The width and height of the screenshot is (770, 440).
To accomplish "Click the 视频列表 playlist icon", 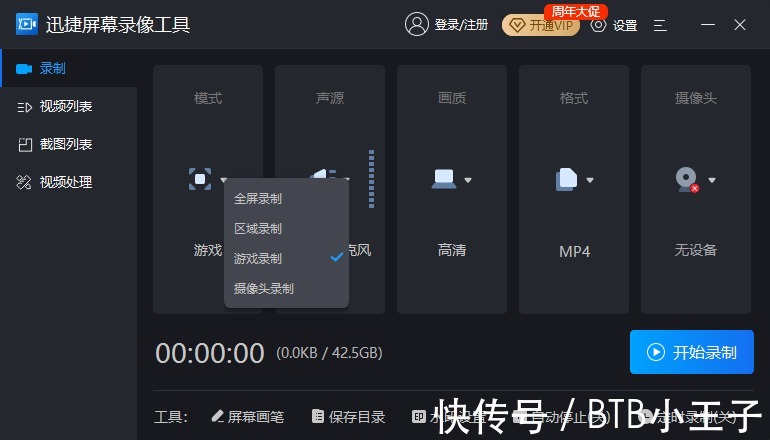I will click(x=24, y=107).
